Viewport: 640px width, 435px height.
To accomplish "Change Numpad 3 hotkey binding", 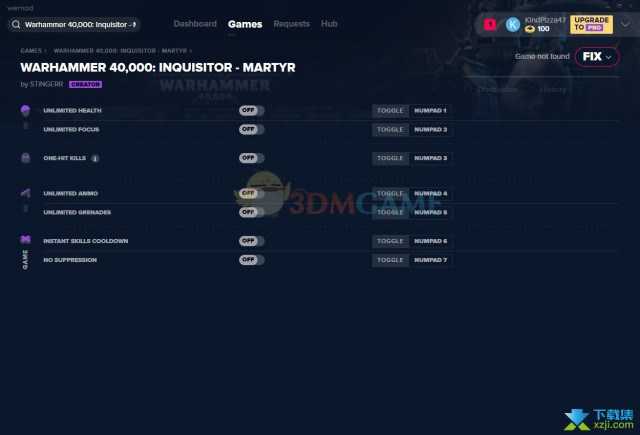I will click(431, 158).
